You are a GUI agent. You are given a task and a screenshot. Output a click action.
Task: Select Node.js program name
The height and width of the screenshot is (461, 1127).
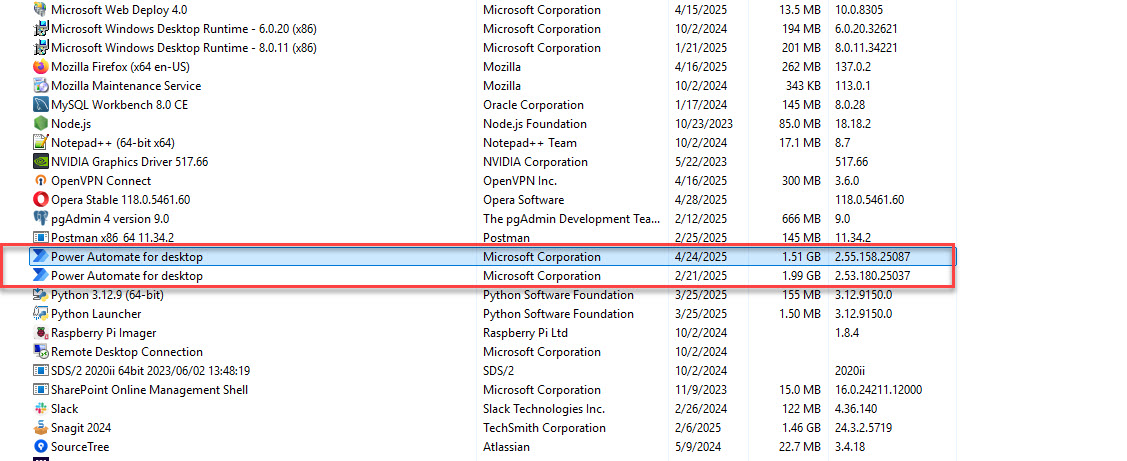point(70,124)
